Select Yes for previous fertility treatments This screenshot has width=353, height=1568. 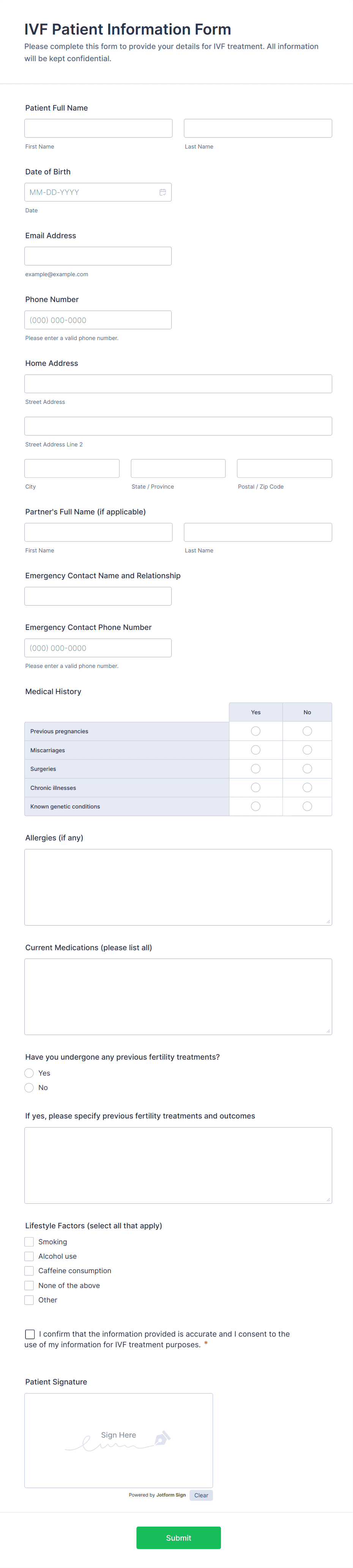pyautogui.click(x=29, y=1073)
